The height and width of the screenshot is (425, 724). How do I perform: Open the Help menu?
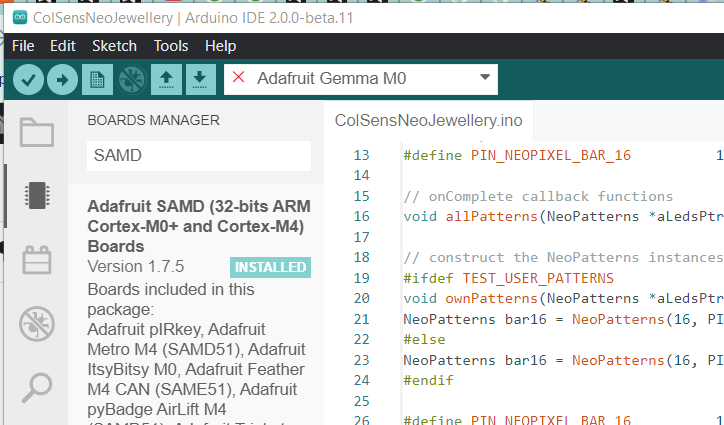pos(220,46)
